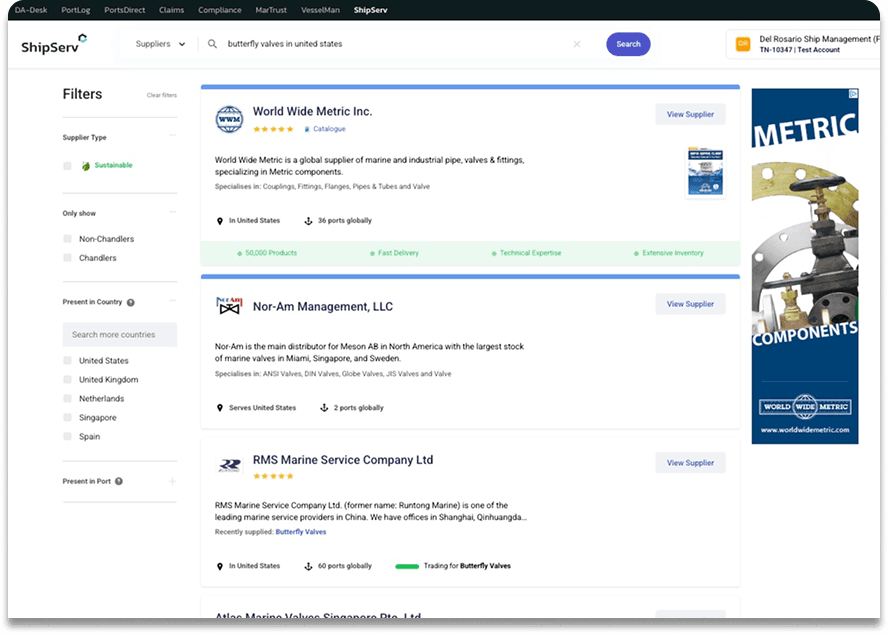Select the ShipServ tab
Viewport: 888px width, 634px height.
(370, 10)
